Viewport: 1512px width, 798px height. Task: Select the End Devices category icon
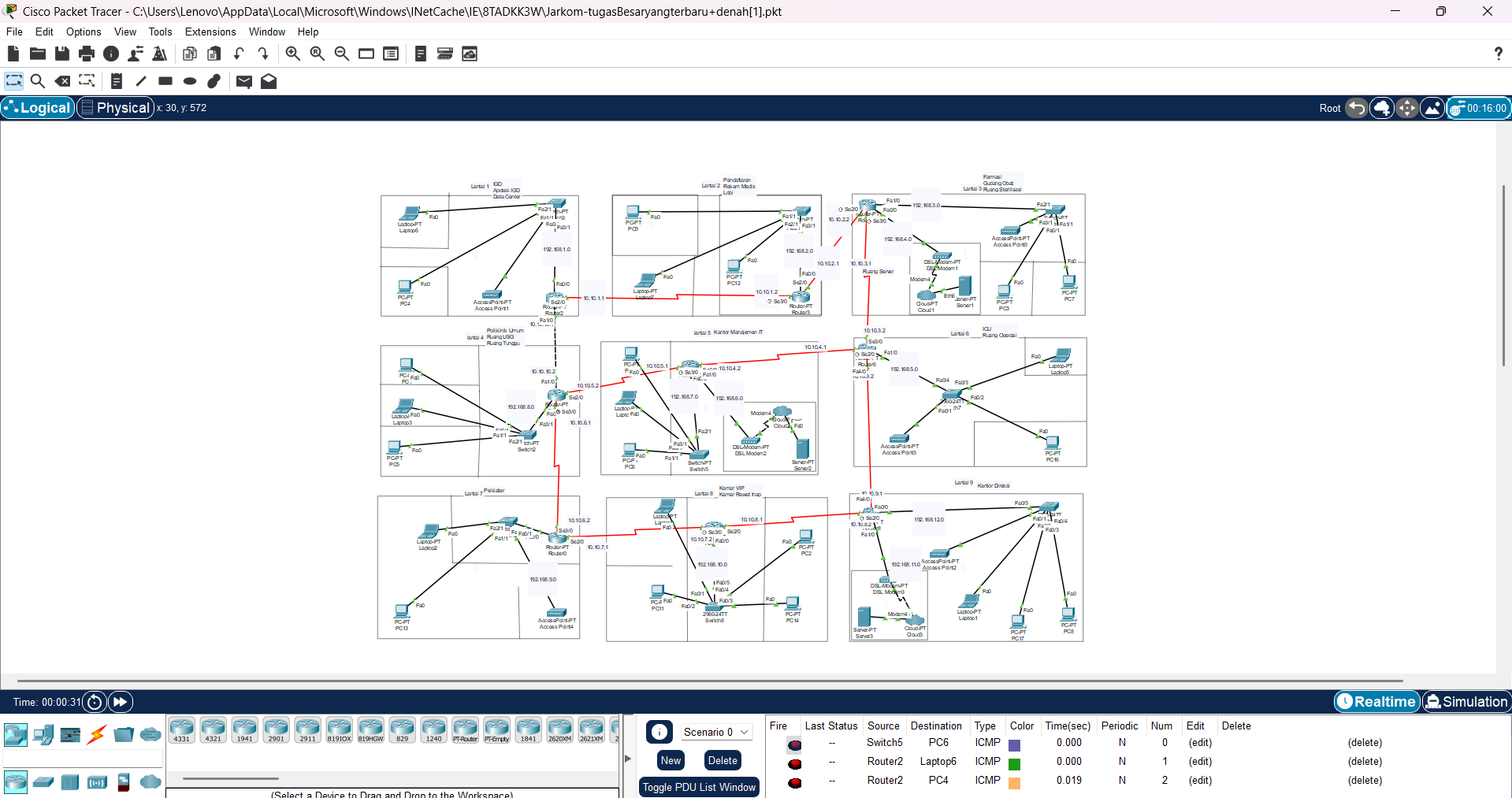tap(43, 735)
